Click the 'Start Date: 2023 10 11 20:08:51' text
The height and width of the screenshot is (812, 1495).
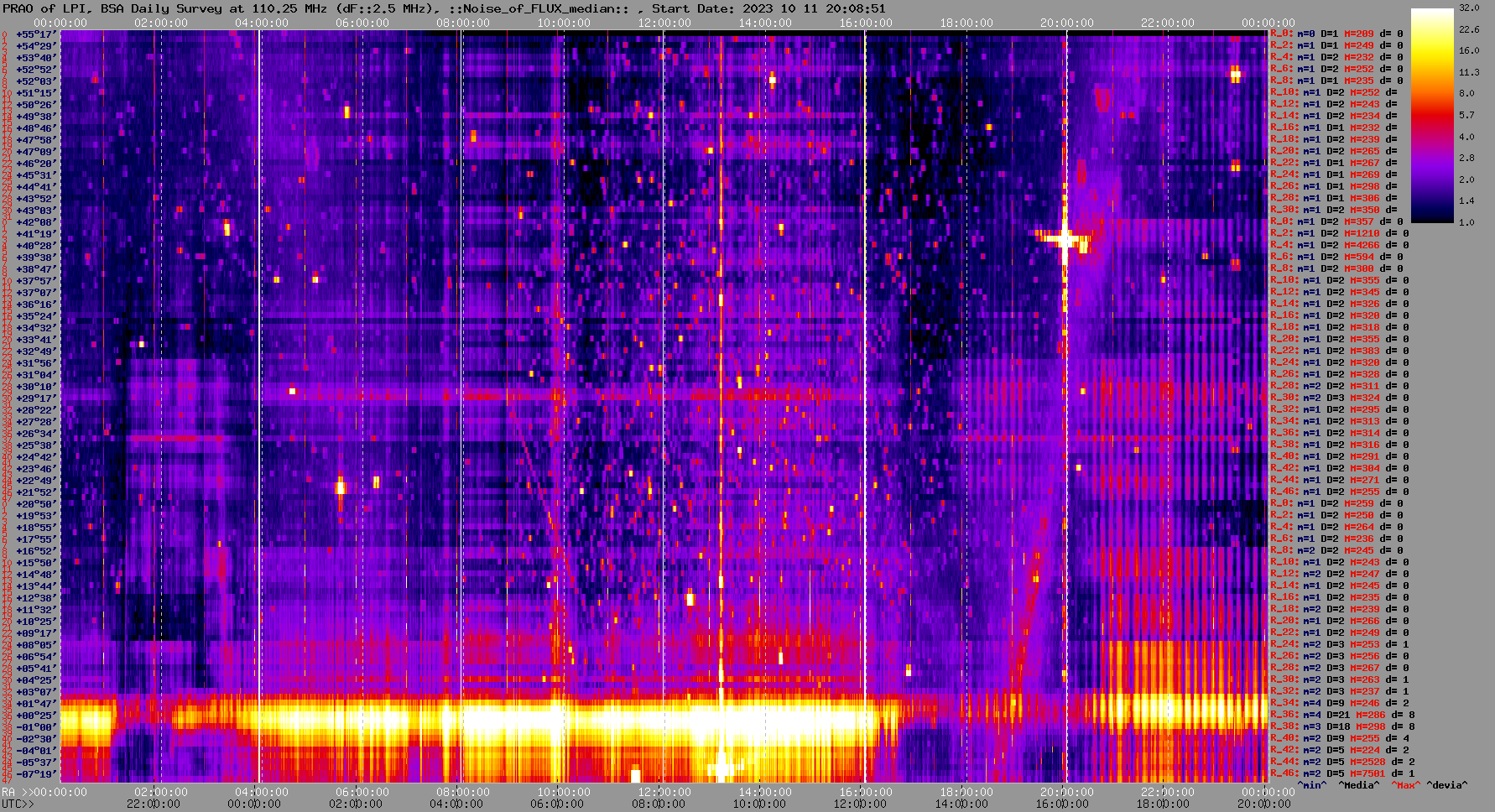(x=768, y=8)
